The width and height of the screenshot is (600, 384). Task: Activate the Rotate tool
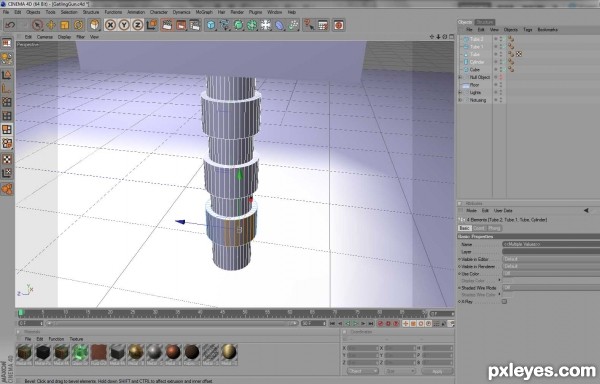click(78, 25)
